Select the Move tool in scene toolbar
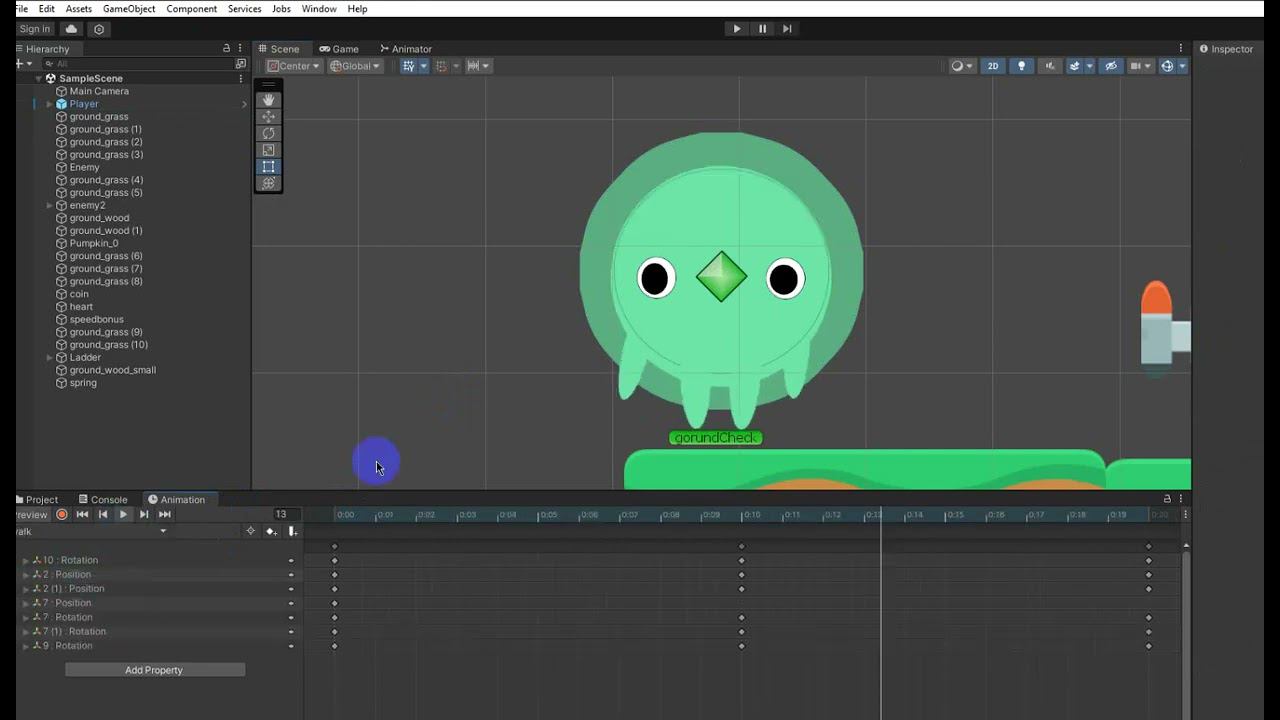This screenshot has height=720, width=1280. click(268, 117)
